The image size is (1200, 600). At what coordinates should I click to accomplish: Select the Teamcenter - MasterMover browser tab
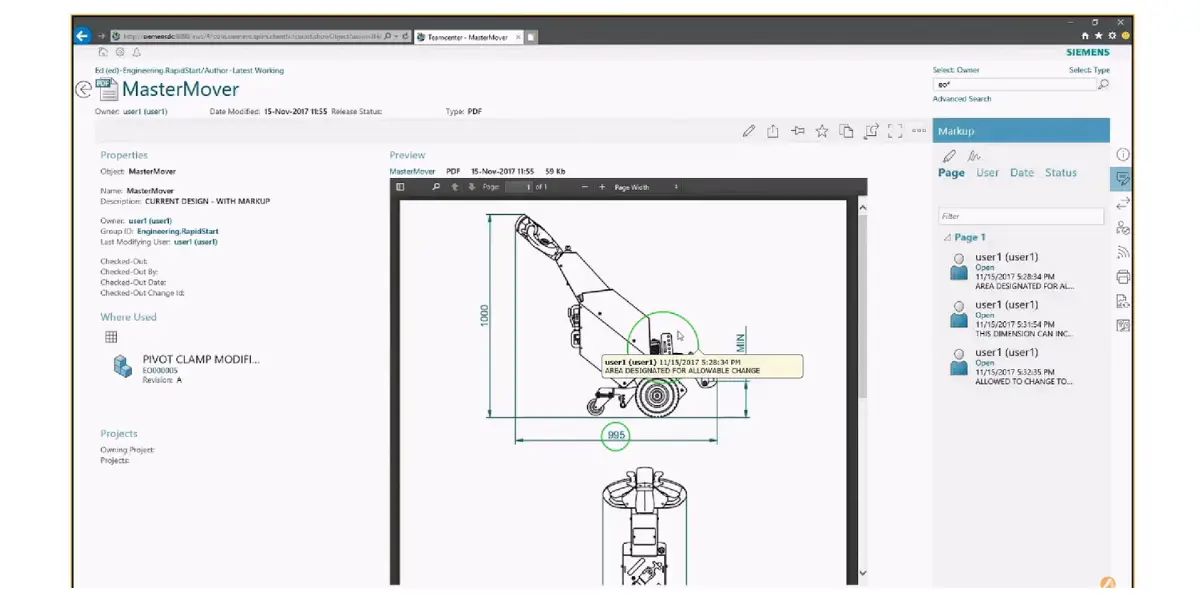click(x=468, y=36)
